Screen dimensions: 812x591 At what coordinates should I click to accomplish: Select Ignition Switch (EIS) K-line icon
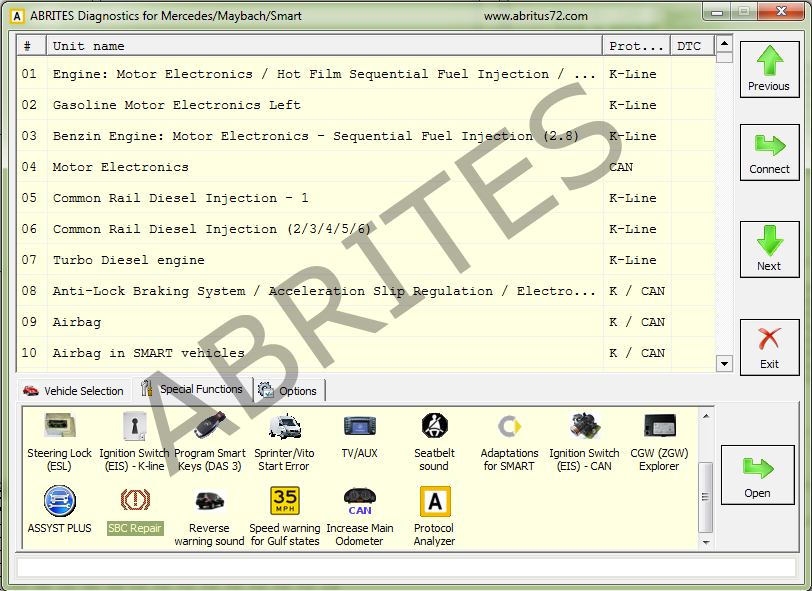tap(134, 442)
